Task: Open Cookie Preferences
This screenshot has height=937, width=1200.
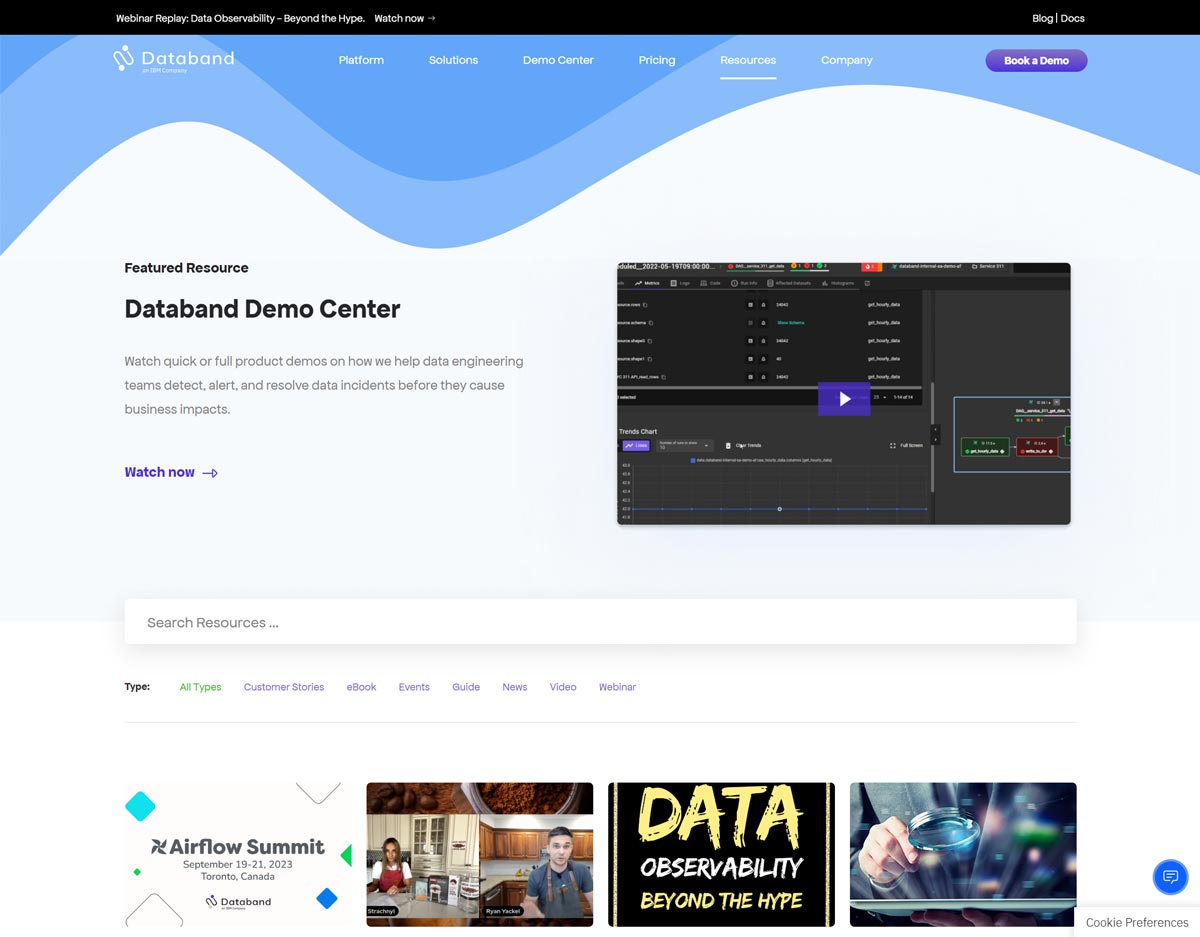Action: 1137,922
